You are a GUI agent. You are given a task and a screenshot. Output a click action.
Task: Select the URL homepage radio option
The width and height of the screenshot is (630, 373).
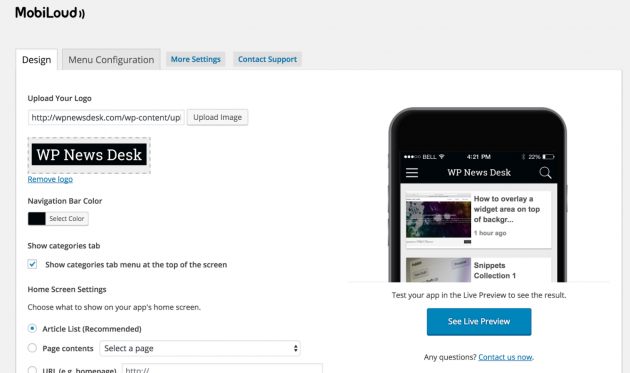[32, 369]
